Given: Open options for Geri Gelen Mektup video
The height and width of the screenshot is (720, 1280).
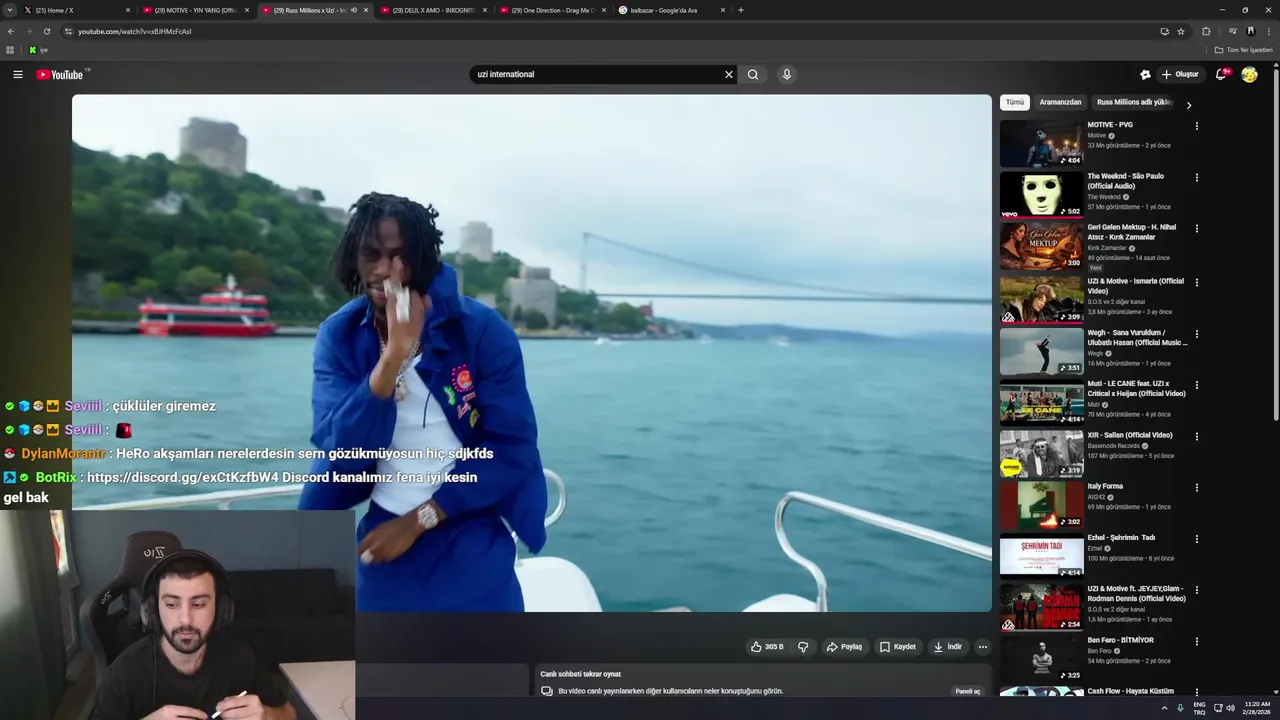Looking at the screenshot, I should coord(1197,228).
